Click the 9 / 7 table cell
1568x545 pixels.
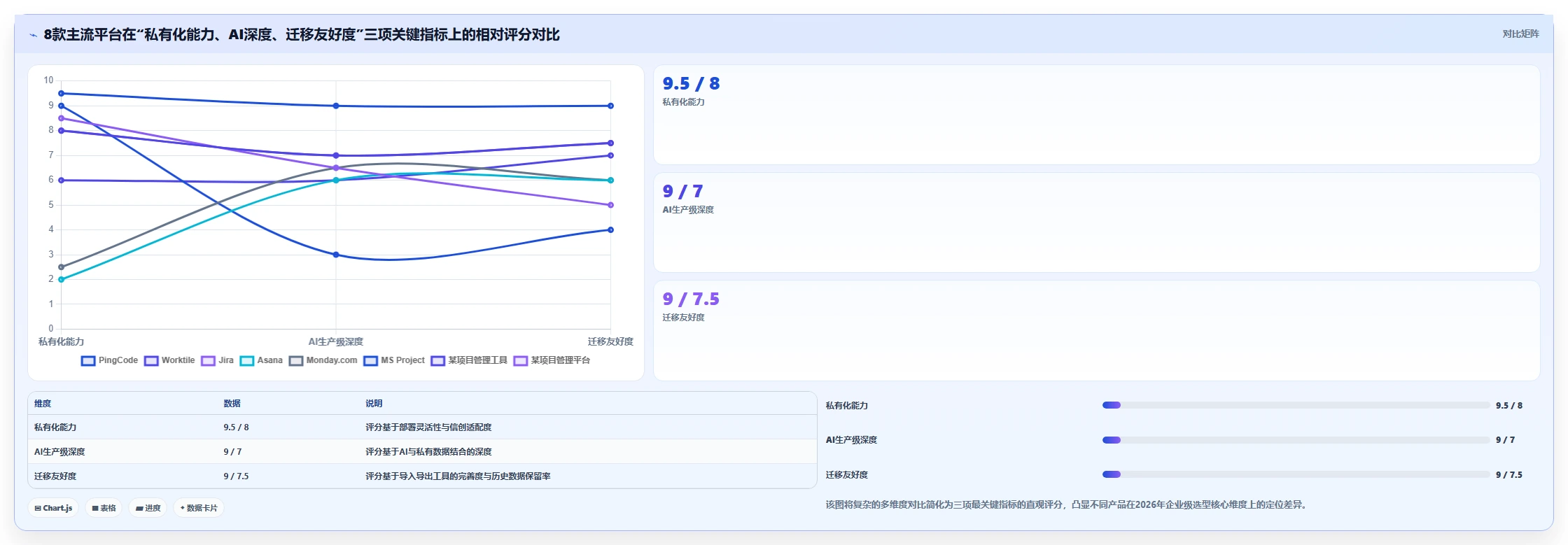pos(232,452)
